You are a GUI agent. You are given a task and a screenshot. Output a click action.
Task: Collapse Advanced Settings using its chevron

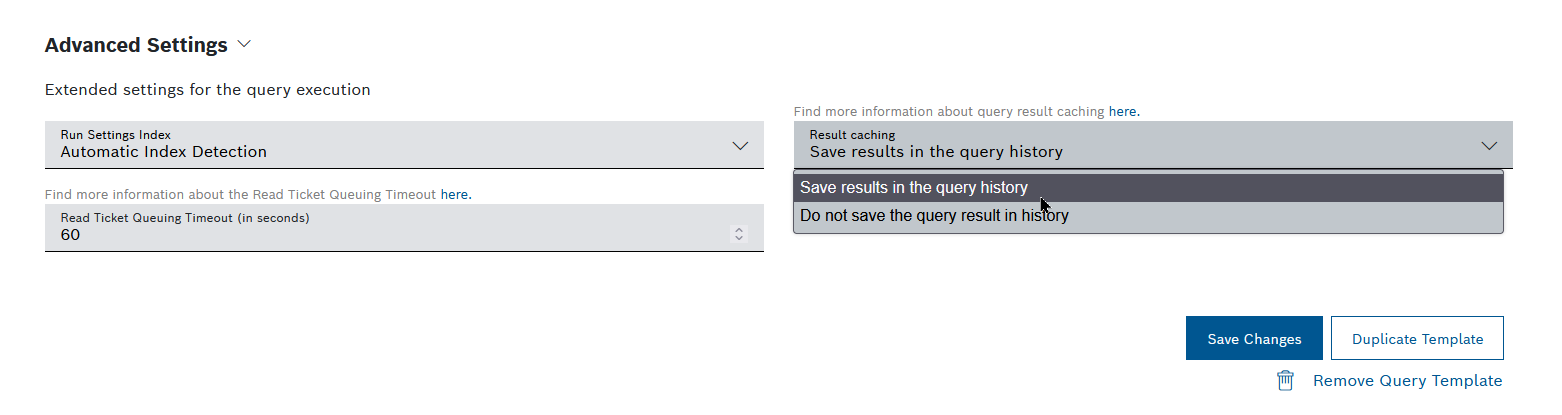coord(244,45)
